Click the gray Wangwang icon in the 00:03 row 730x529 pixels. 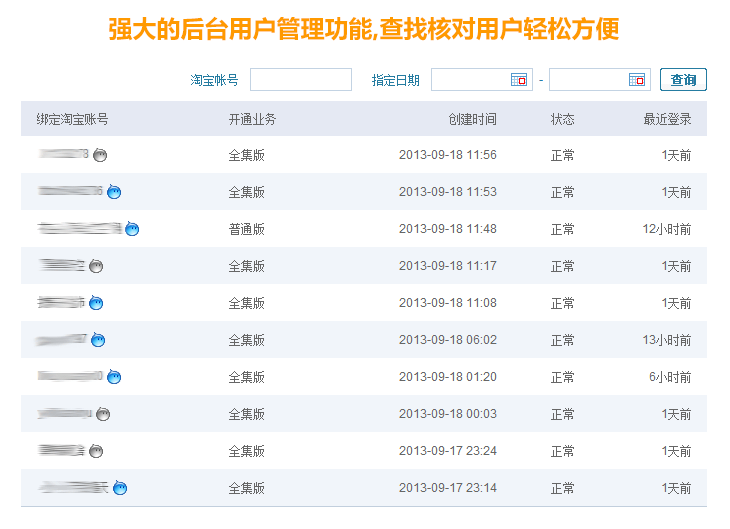tap(102, 414)
